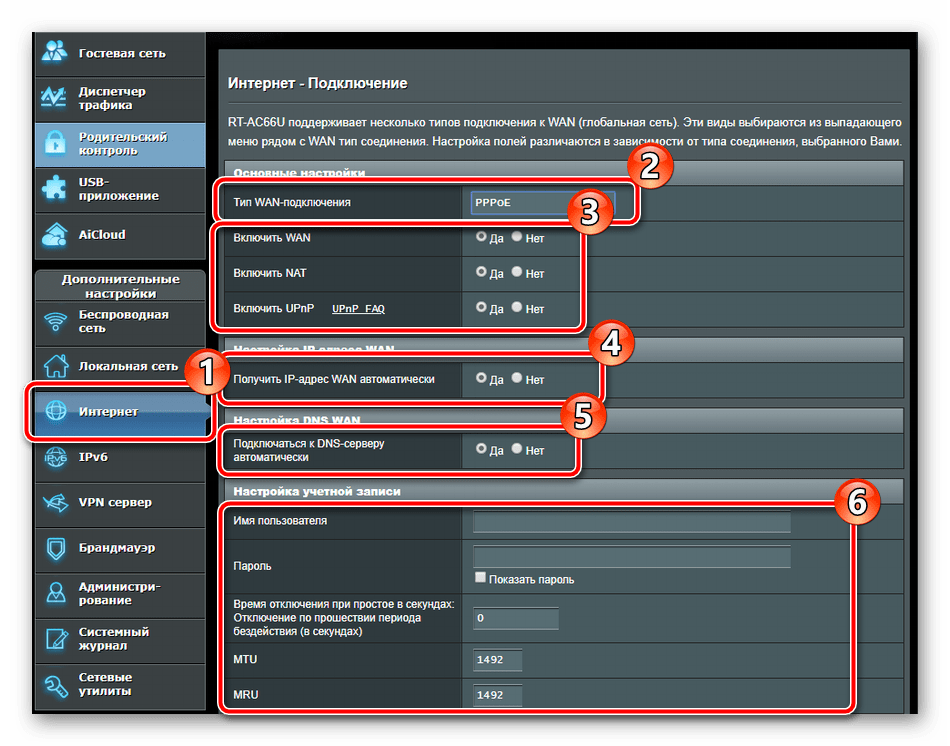
Task: Open Брандмауэр settings
Action: point(121,548)
